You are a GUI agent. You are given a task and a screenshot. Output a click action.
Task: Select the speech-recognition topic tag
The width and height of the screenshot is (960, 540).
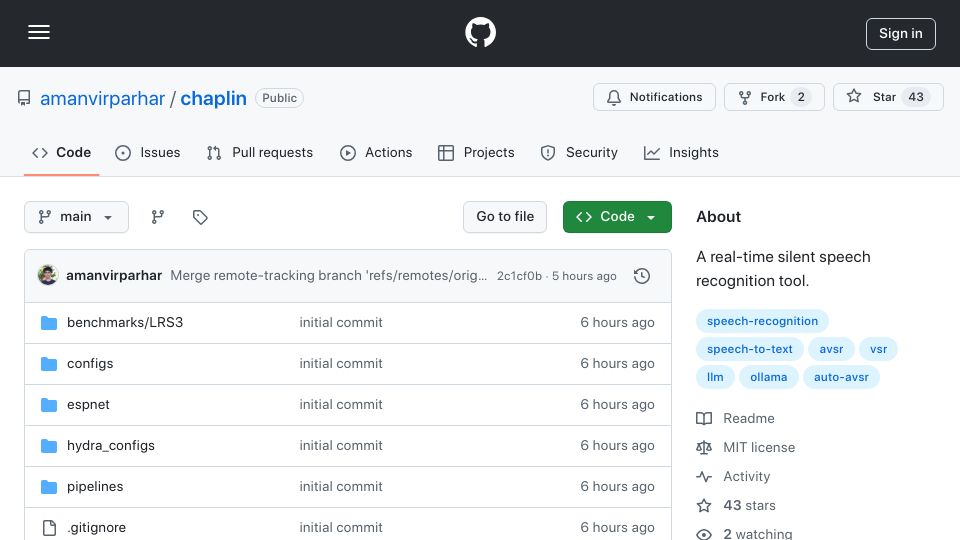tap(762, 321)
